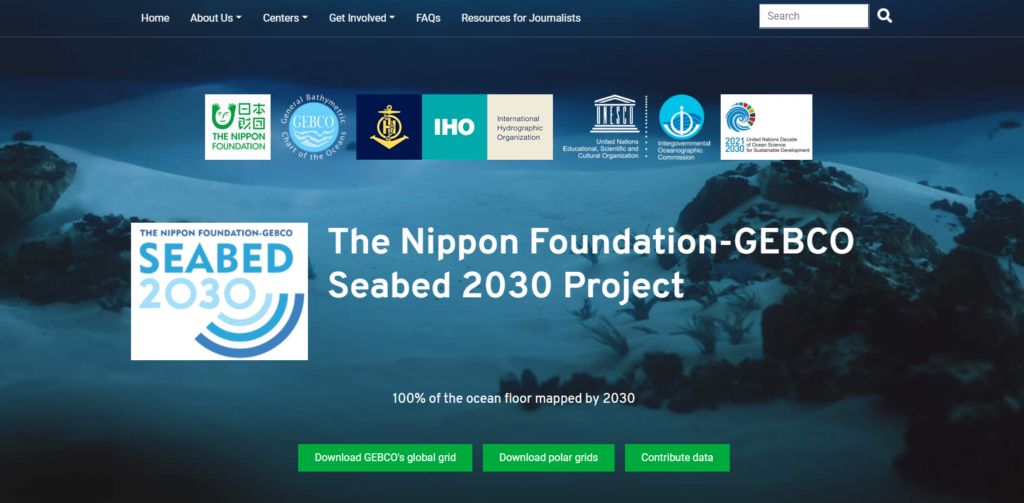Image resolution: width=1024 pixels, height=503 pixels.
Task: Click the teal IHO logo tile
Action: coord(455,127)
